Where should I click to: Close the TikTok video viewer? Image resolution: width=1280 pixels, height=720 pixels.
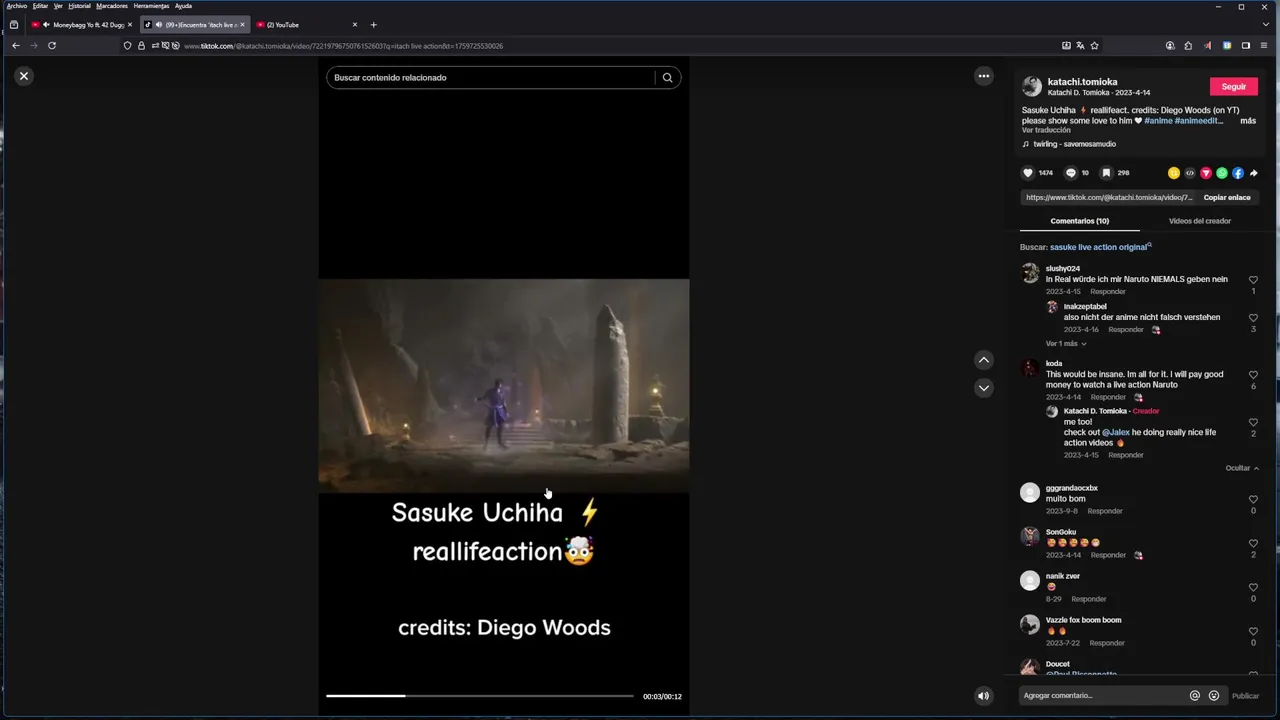[x=24, y=76]
